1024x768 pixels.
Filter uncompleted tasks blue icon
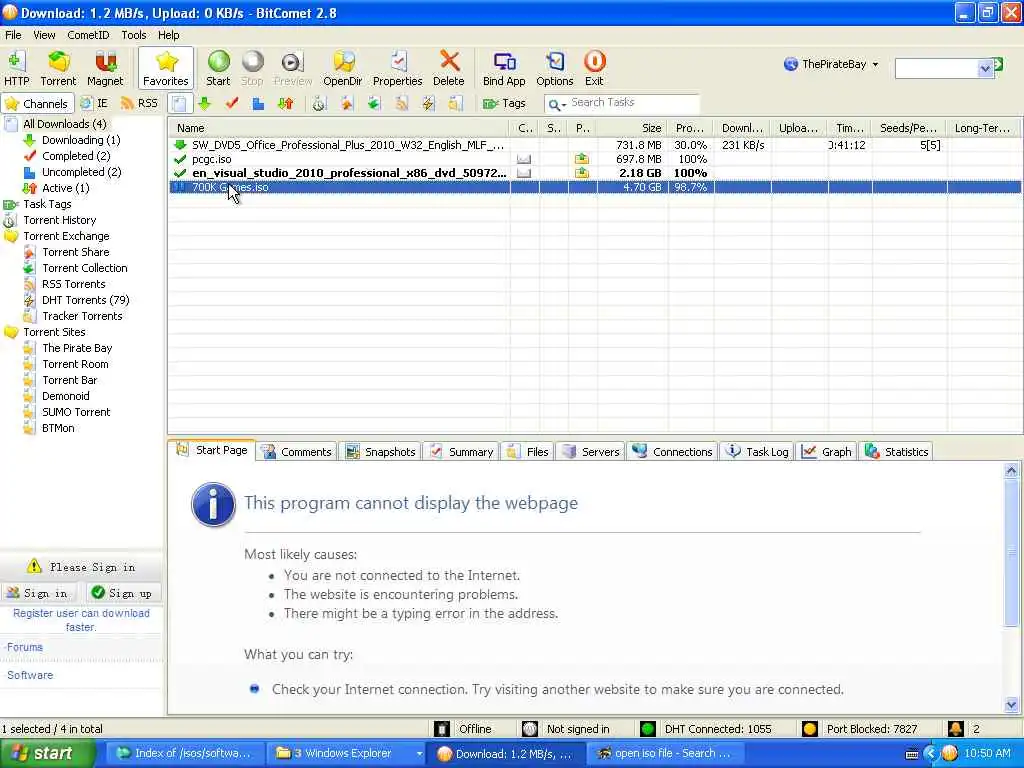[259, 103]
